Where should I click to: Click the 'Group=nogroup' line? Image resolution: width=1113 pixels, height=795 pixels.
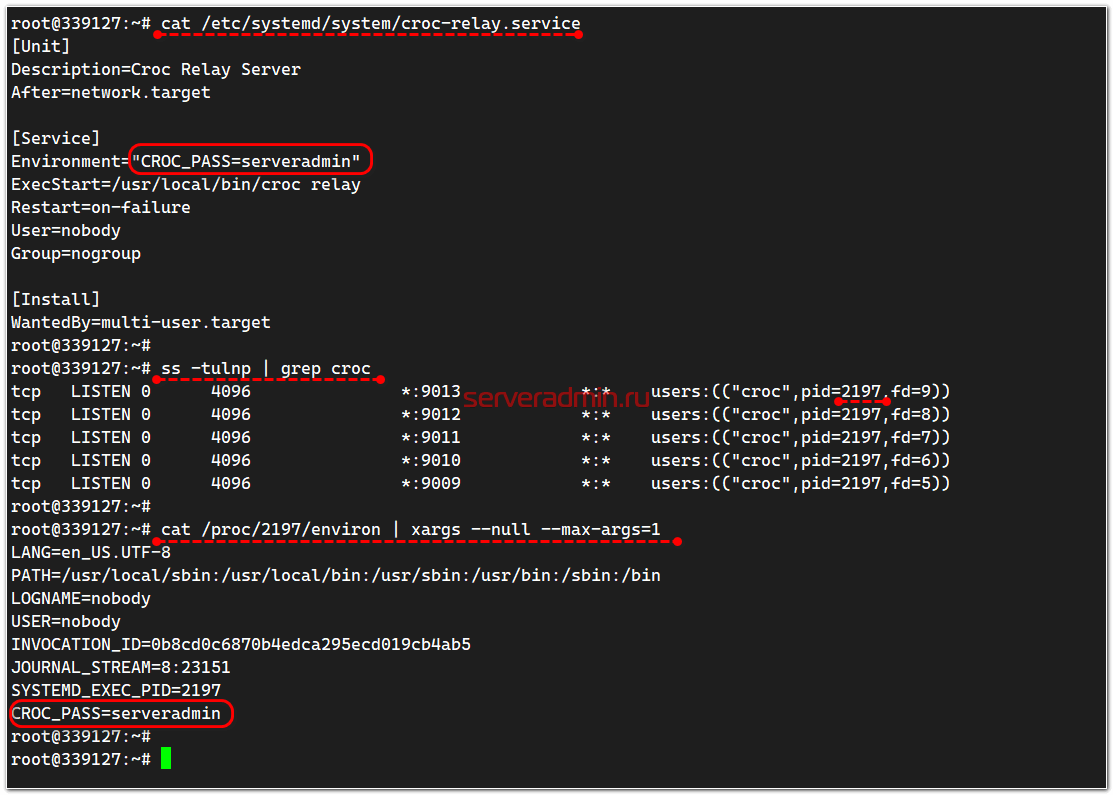point(76,253)
